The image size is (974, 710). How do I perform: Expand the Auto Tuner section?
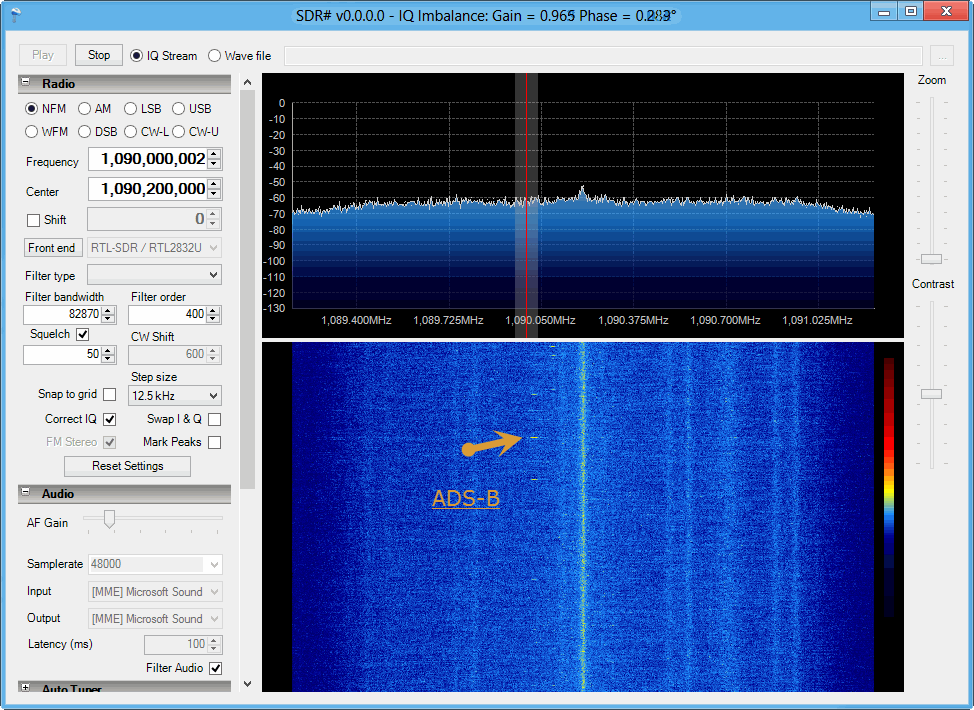pyautogui.click(x=24, y=688)
